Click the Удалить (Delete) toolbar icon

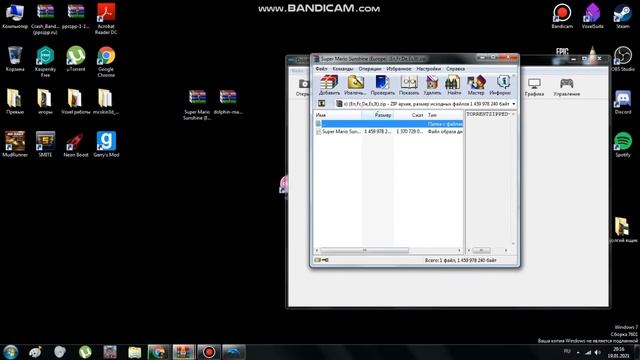tap(432, 85)
